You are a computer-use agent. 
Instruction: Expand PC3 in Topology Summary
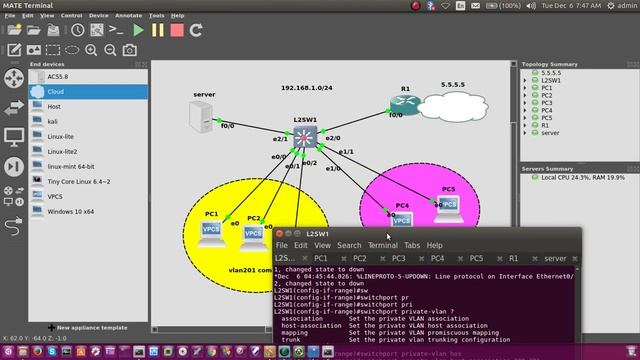(525, 103)
